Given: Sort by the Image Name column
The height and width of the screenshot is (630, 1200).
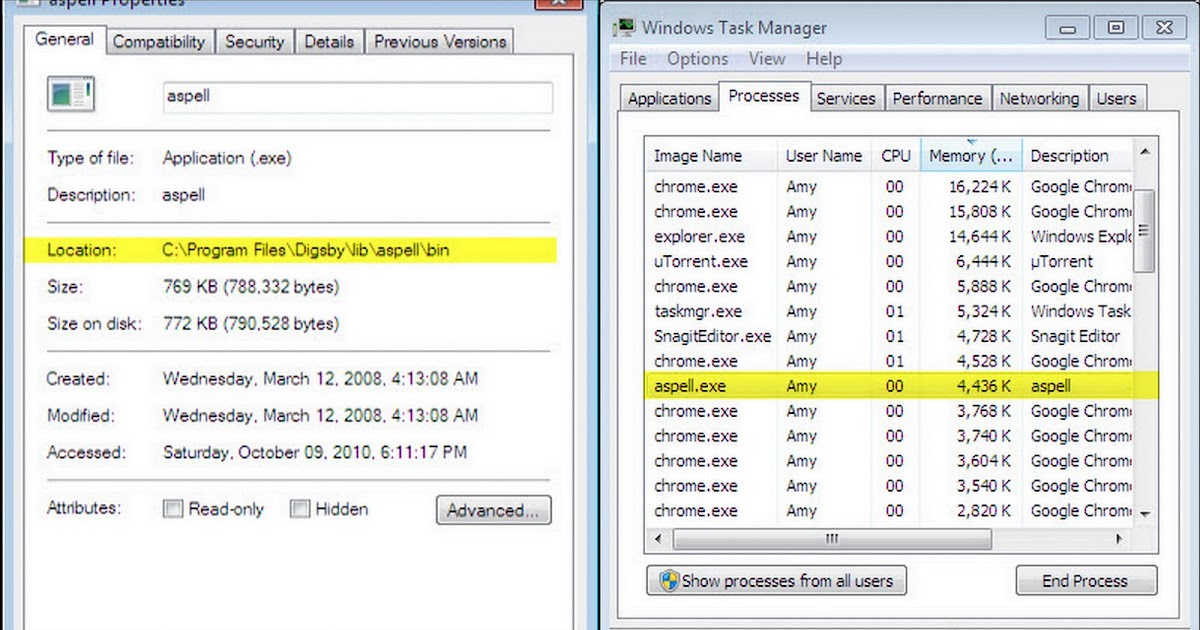Looking at the screenshot, I should point(711,156).
